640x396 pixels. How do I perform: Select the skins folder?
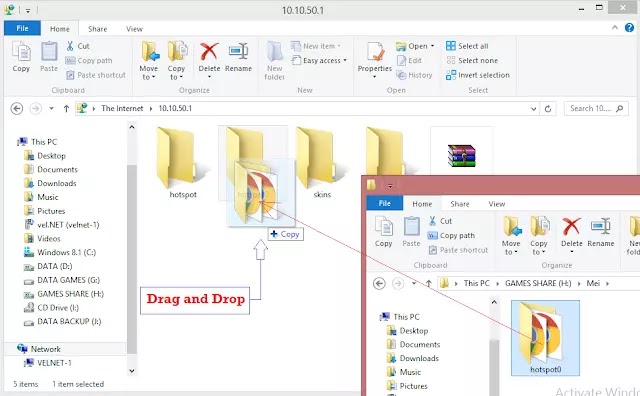coord(322,162)
